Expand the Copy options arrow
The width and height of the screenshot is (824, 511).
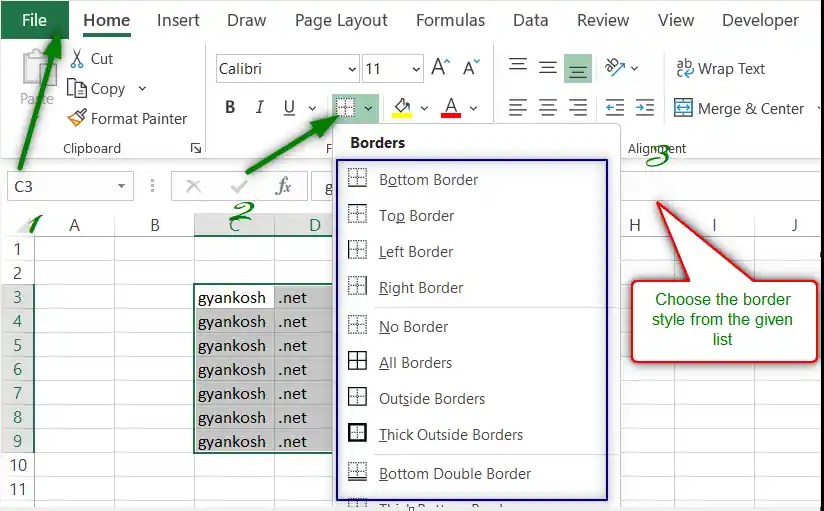pyautogui.click(x=142, y=88)
